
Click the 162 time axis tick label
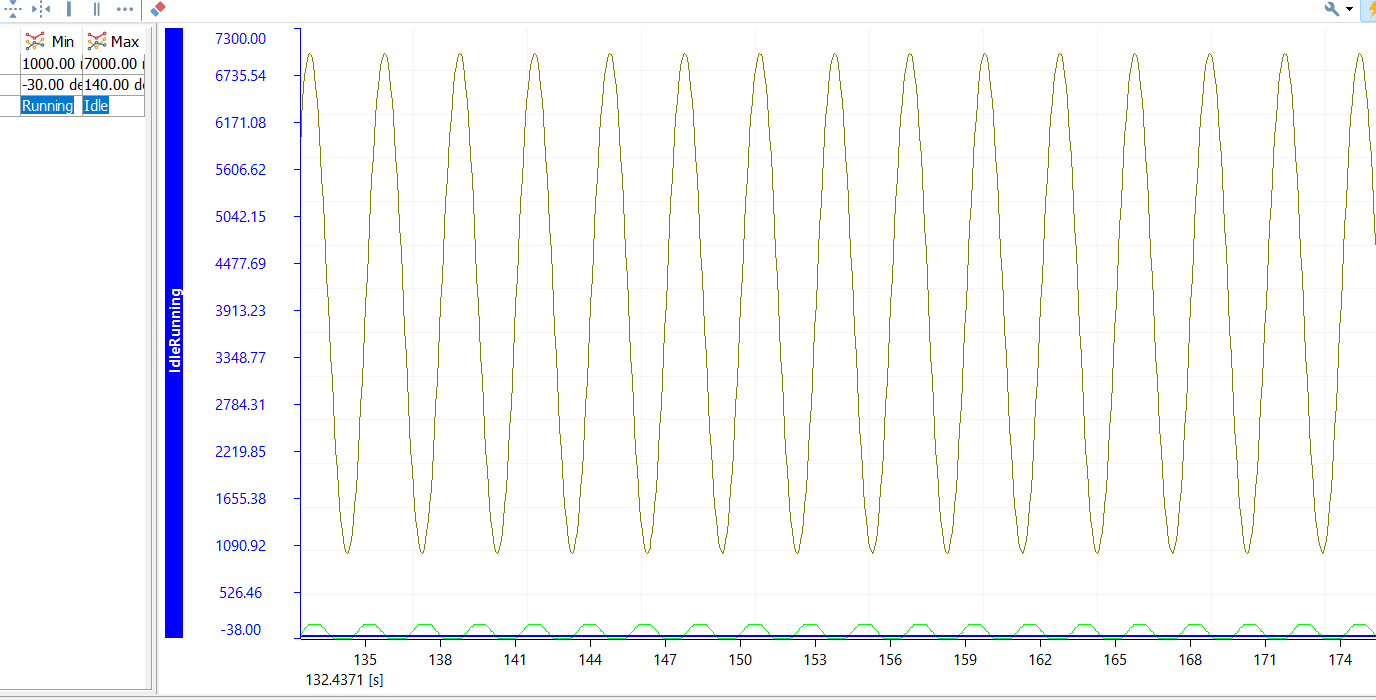[1040, 660]
